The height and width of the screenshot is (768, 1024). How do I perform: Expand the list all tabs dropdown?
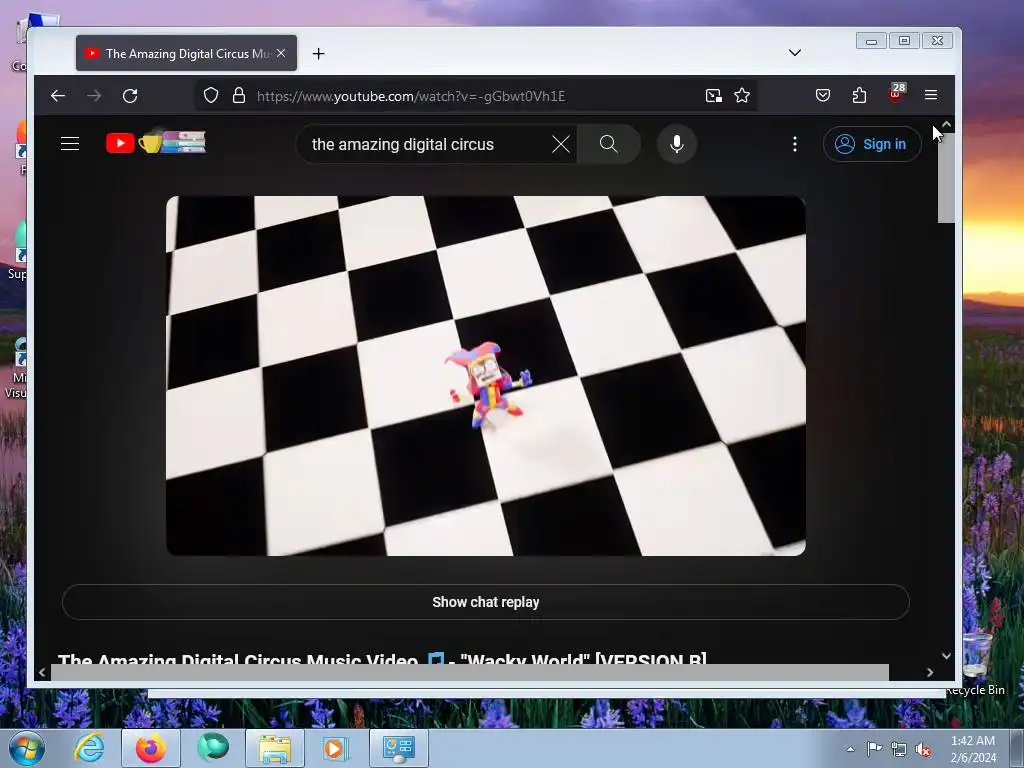point(795,53)
